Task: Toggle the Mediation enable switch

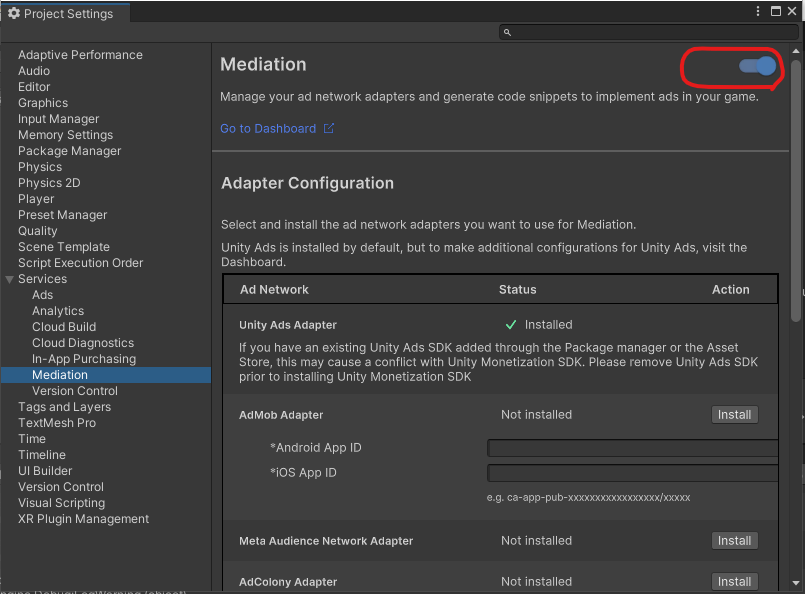Action: [757, 66]
